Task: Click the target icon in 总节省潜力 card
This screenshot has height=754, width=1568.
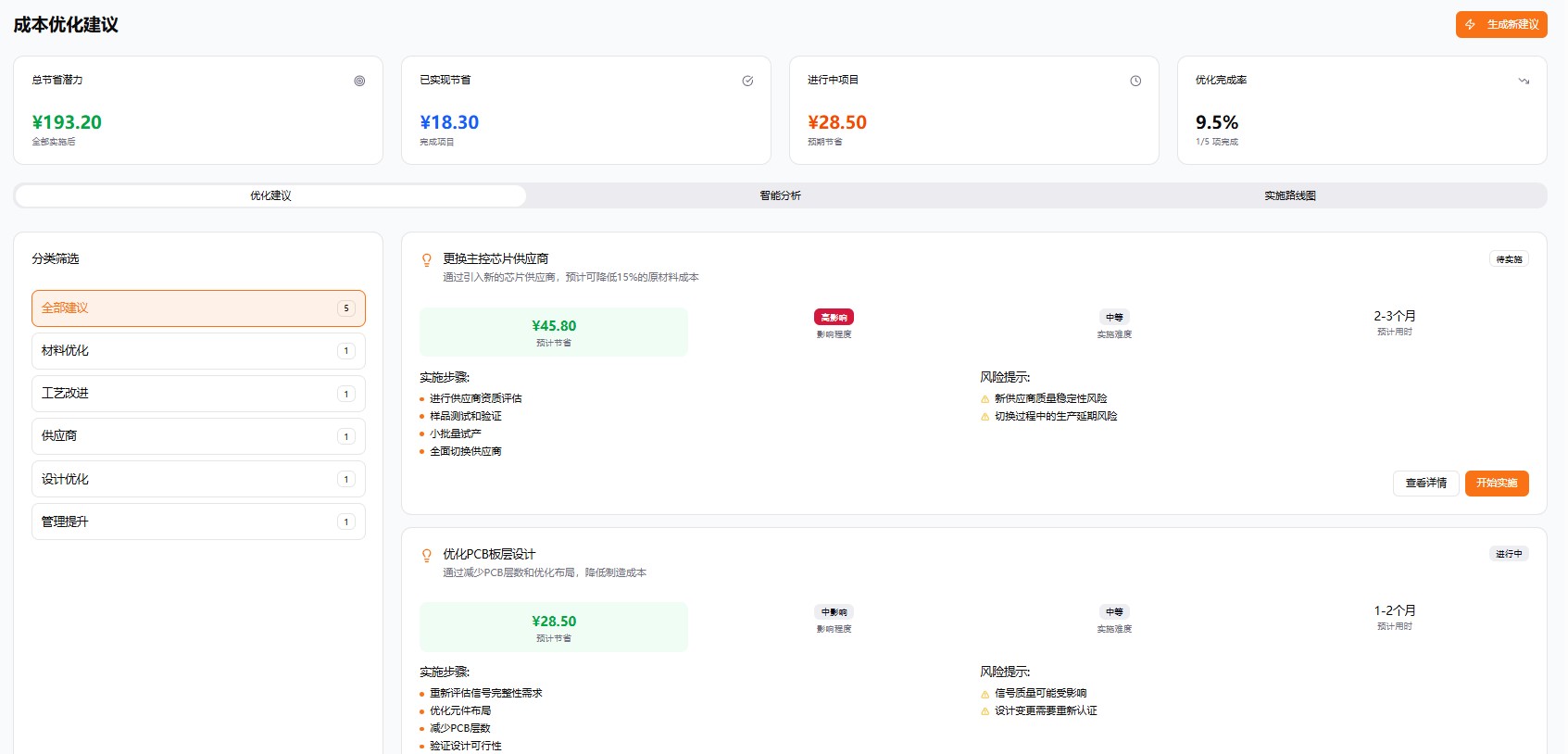Action: coord(359,81)
